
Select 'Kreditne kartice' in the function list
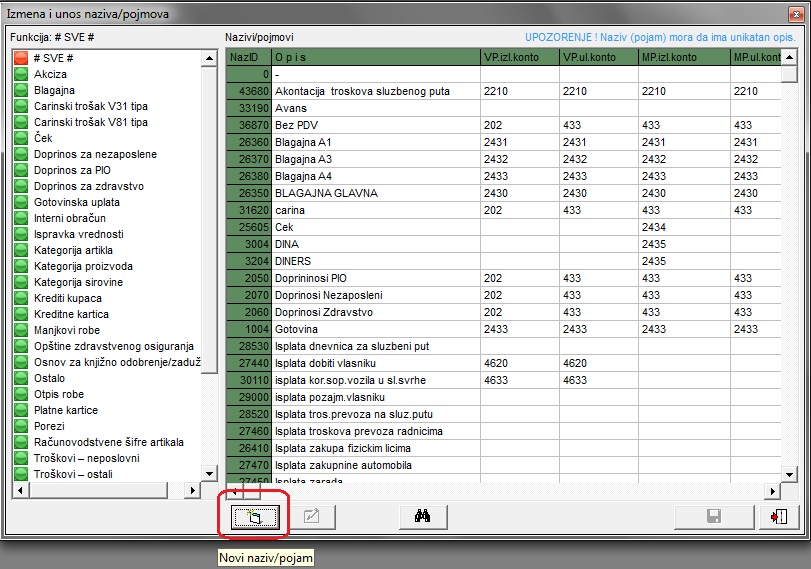[70, 314]
